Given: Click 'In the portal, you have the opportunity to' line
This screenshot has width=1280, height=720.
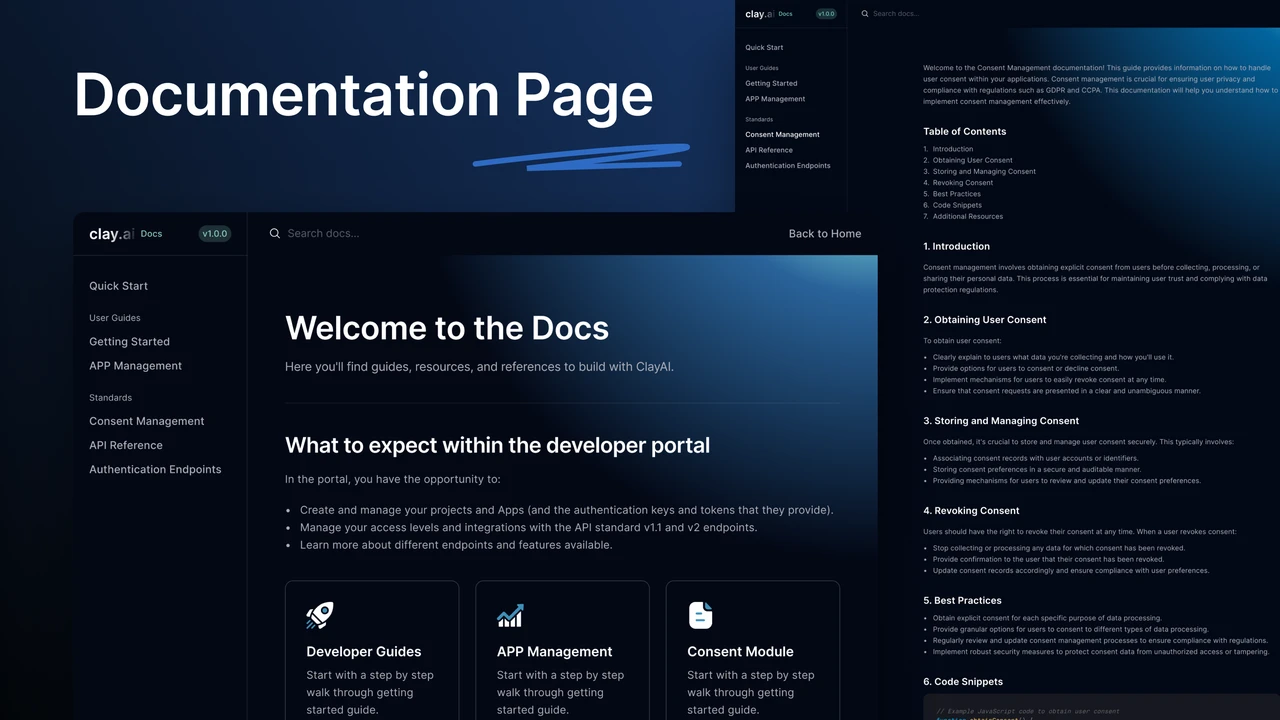Looking at the screenshot, I should (393, 479).
